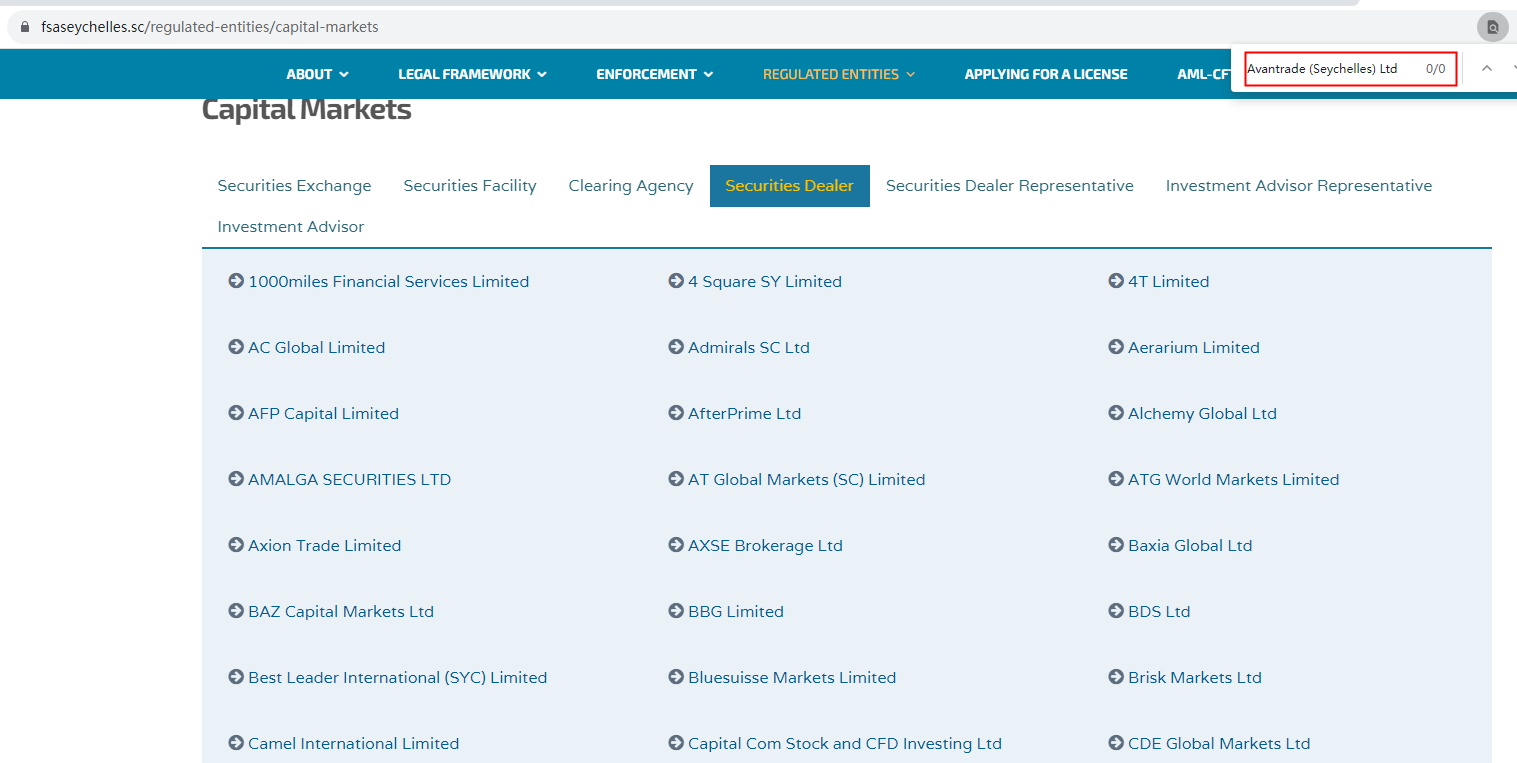
Task: Open the Investment Advisor tab
Action: click(291, 227)
